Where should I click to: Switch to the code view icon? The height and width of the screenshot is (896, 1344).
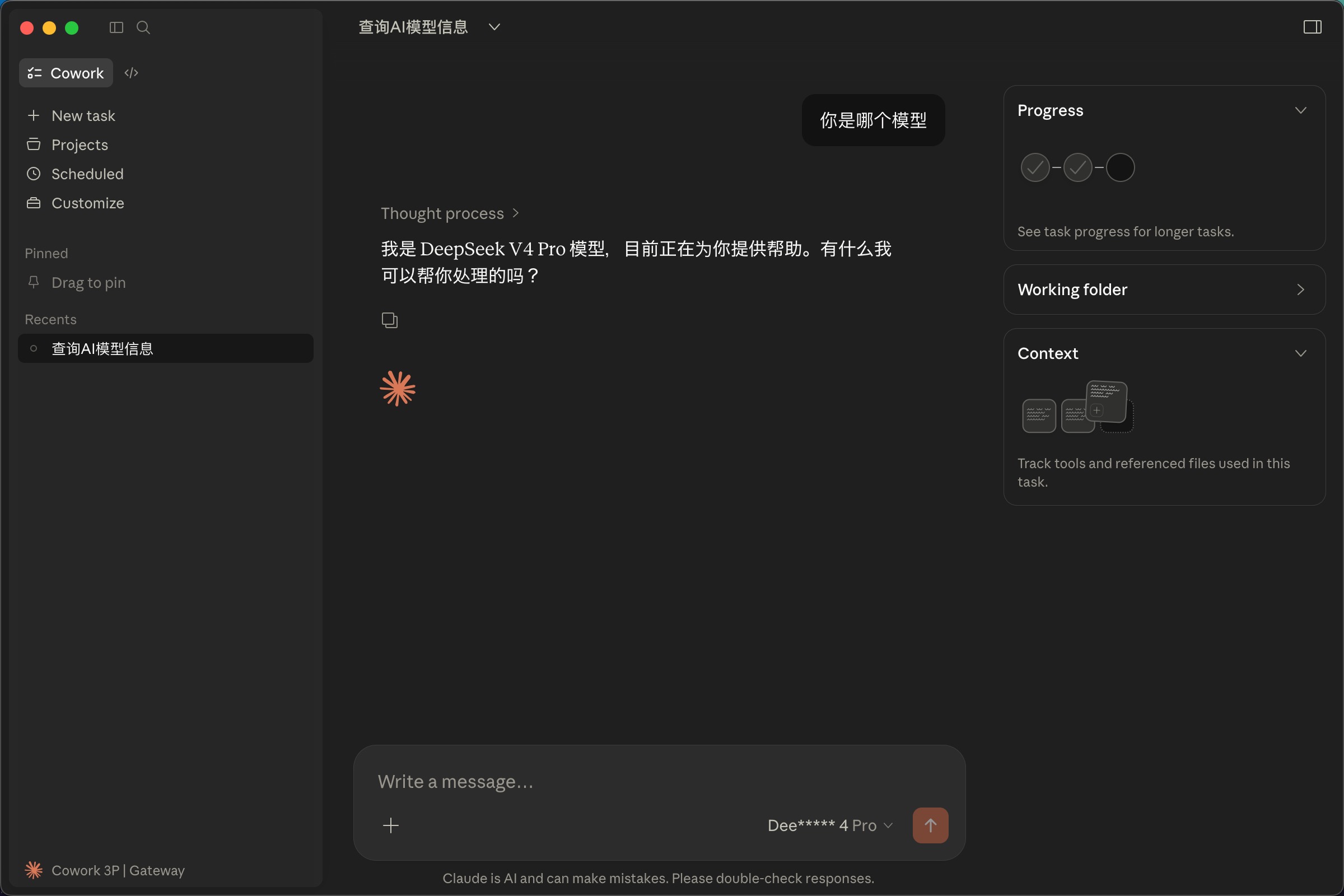point(132,73)
